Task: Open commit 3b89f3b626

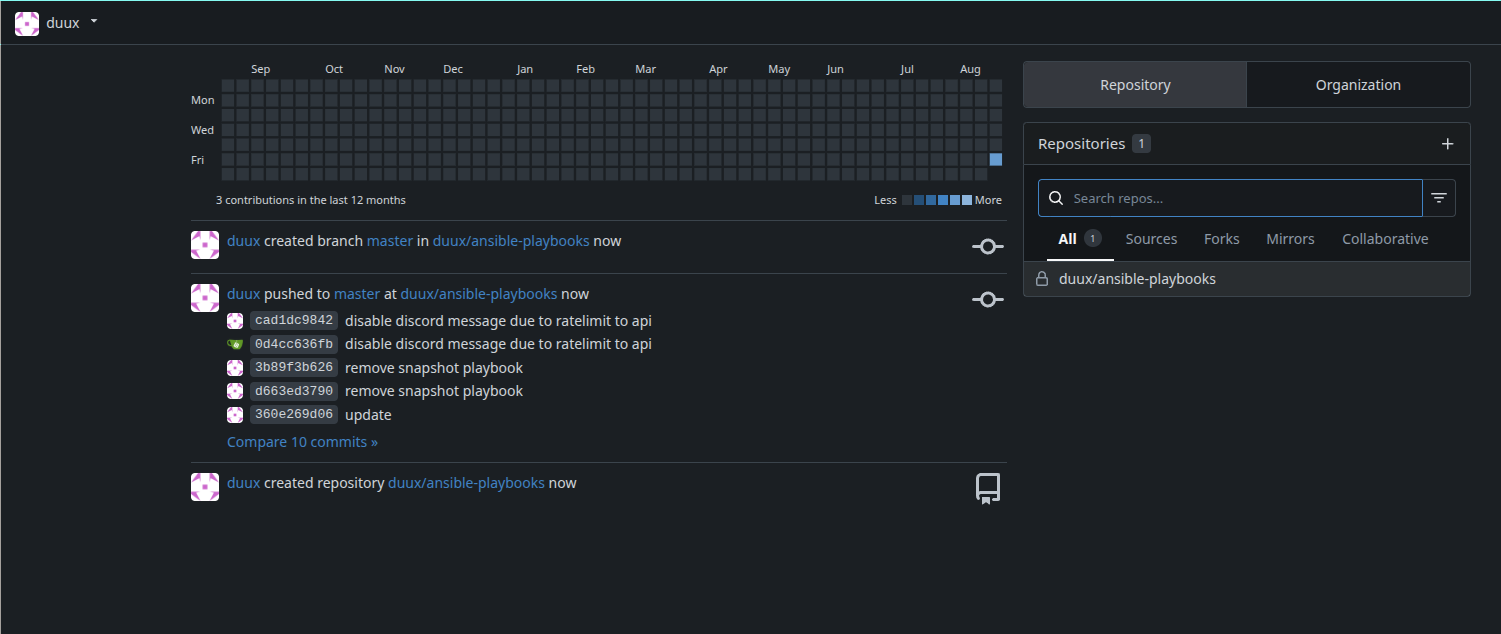Action: pyautogui.click(x=294, y=367)
